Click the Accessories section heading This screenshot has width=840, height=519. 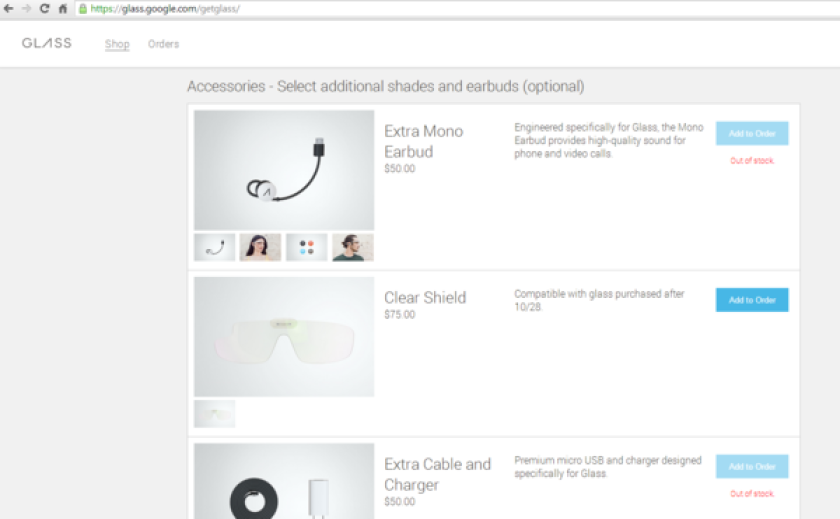386,86
